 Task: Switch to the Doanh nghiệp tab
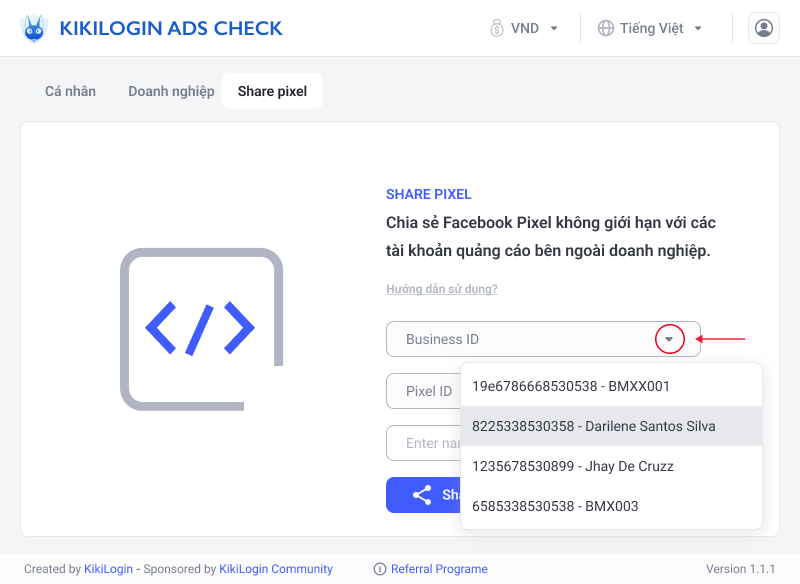tap(171, 91)
